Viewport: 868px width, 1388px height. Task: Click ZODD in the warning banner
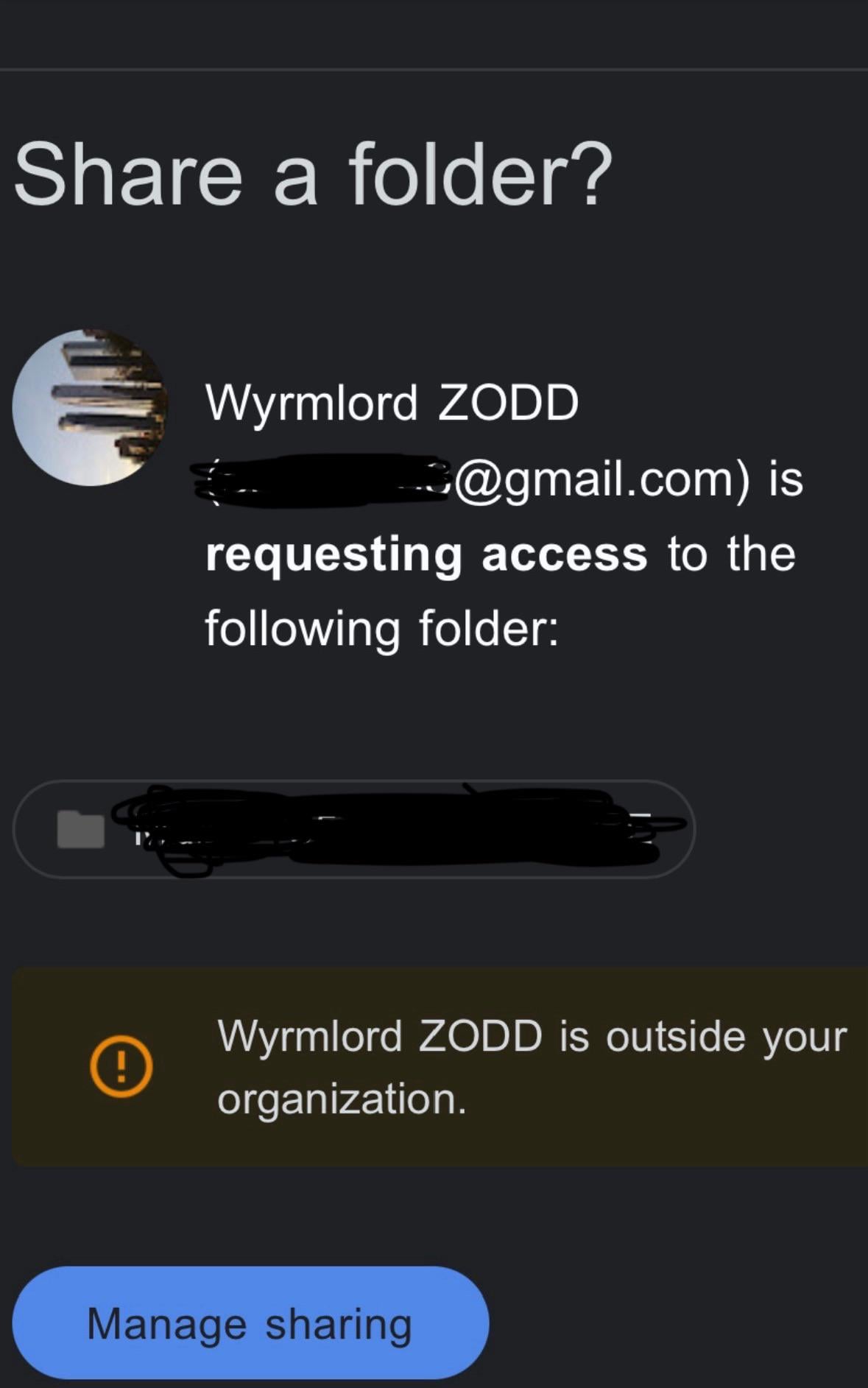[x=481, y=1036]
